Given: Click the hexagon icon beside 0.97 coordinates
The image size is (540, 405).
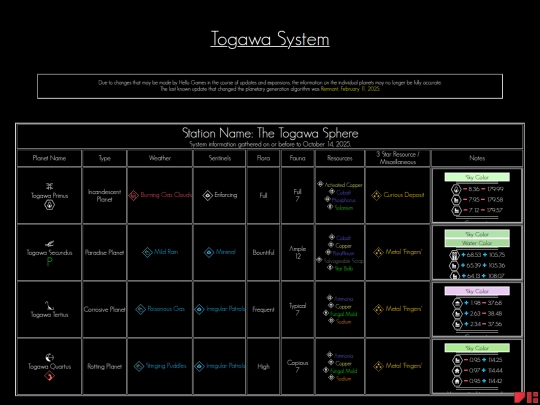Looking at the screenshot, I should (457, 371).
